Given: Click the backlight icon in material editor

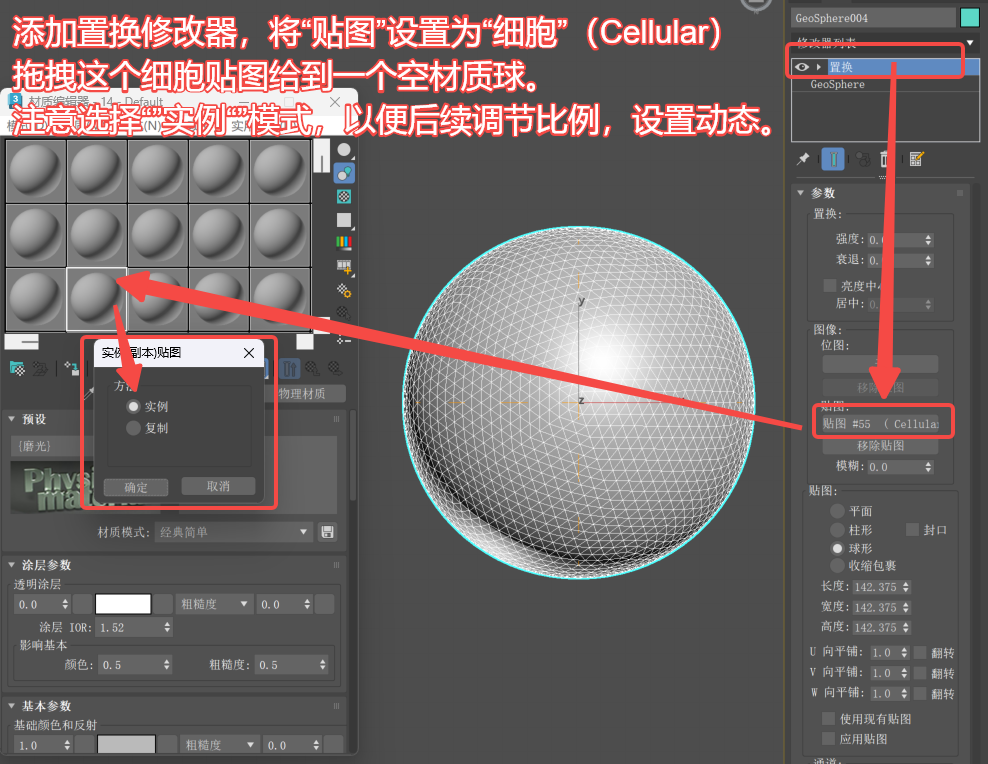Looking at the screenshot, I should coord(344,173).
